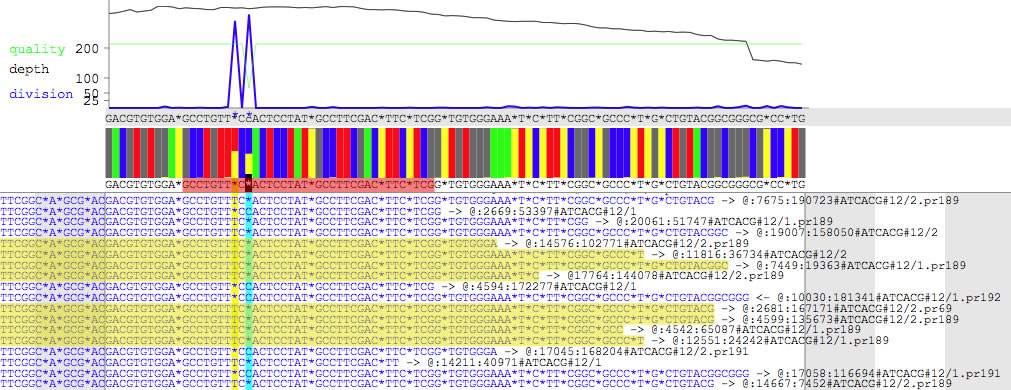This screenshot has width=1011, height=390.
Task: Click the green "quality" legend label
Action: click(37, 50)
